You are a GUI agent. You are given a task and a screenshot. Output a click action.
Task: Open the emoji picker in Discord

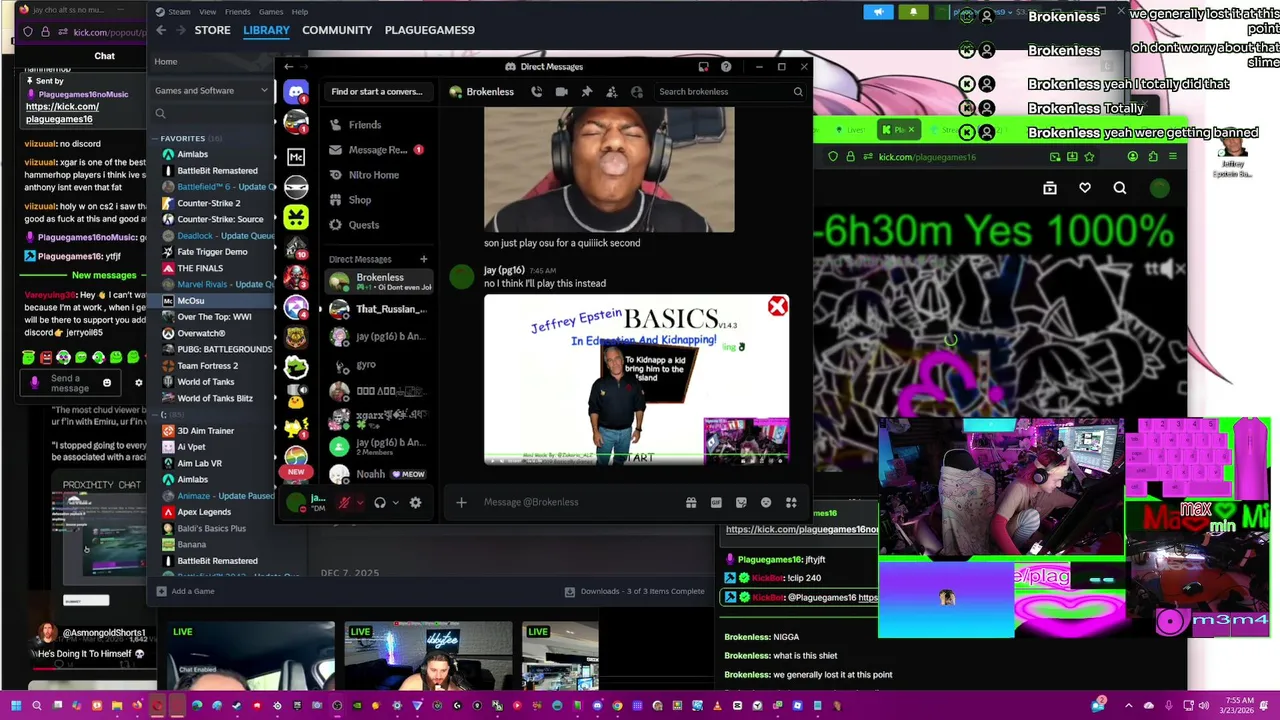tap(766, 503)
